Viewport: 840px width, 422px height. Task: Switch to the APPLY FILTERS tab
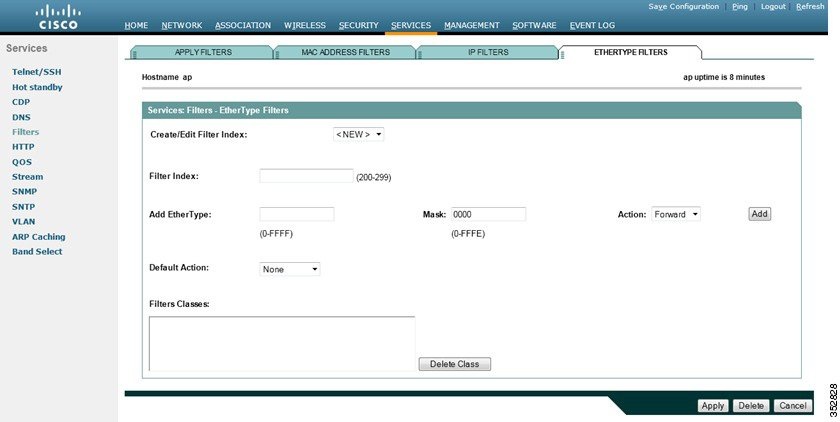click(202, 52)
